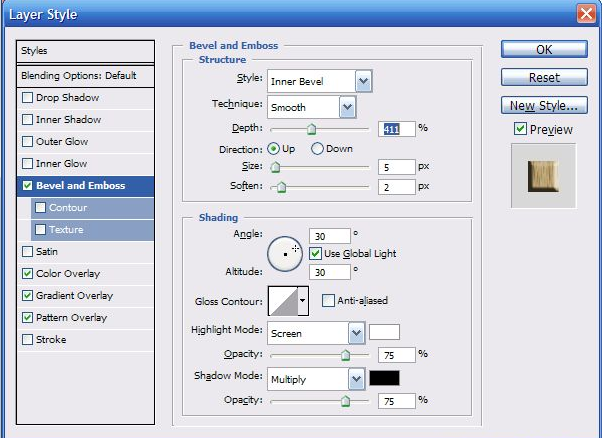602x438 pixels.
Task: Click the Depth percentage input field
Action: tap(397, 129)
